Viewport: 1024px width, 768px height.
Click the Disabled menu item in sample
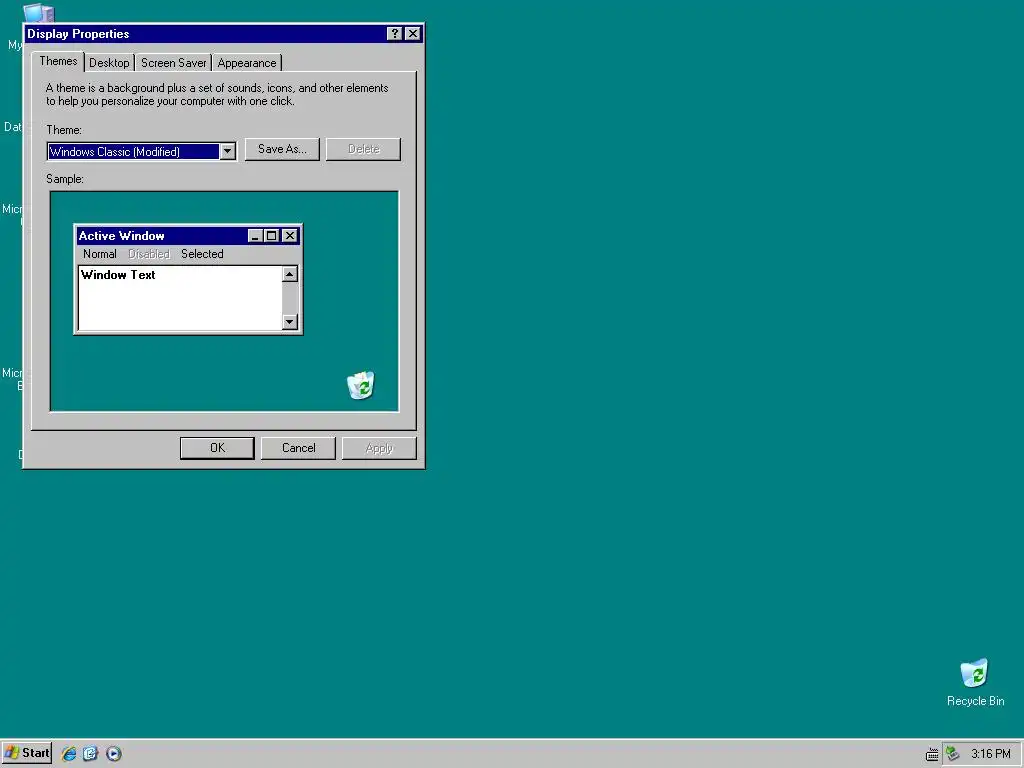click(149, 254)
